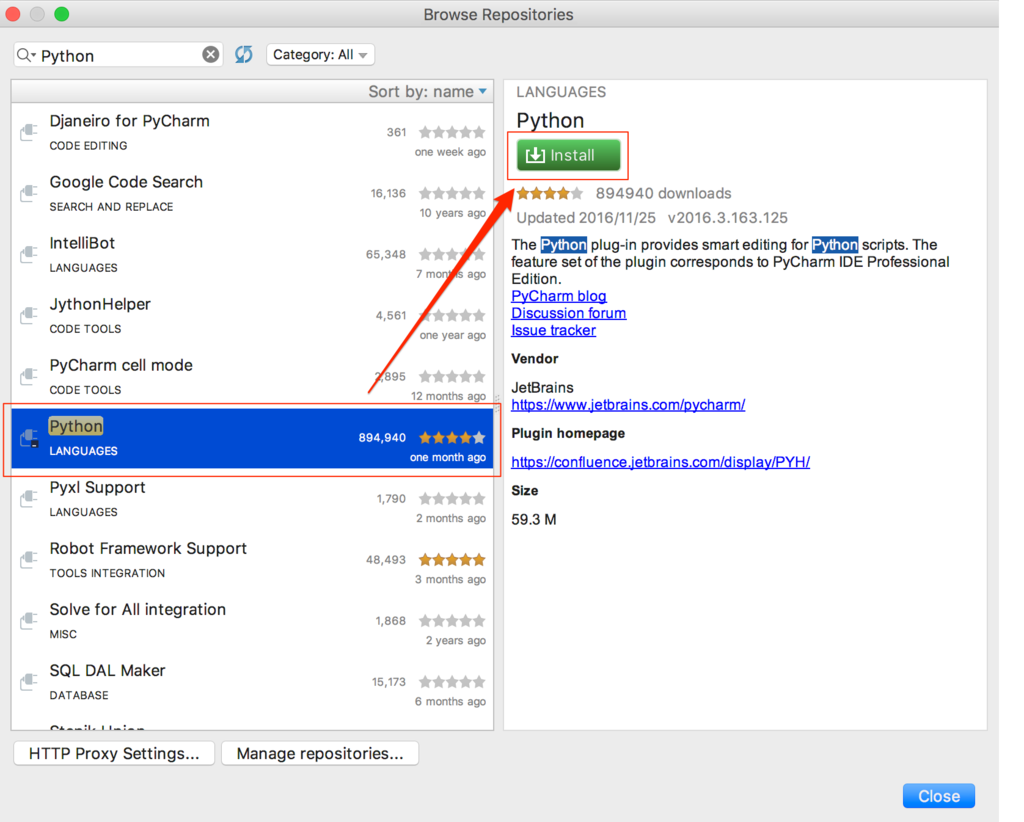The width and height of the screenshot is (1024, 822).
Task: Select SQL DAL Maker plugin
Action: (252, 682)
